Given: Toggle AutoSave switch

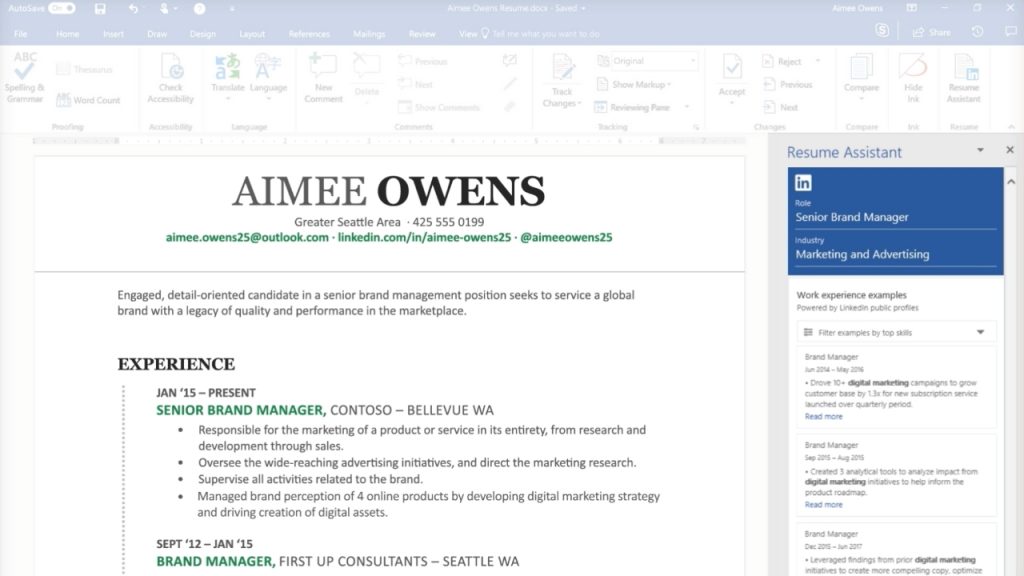Looking at the screenshot, I should point(61,8).
